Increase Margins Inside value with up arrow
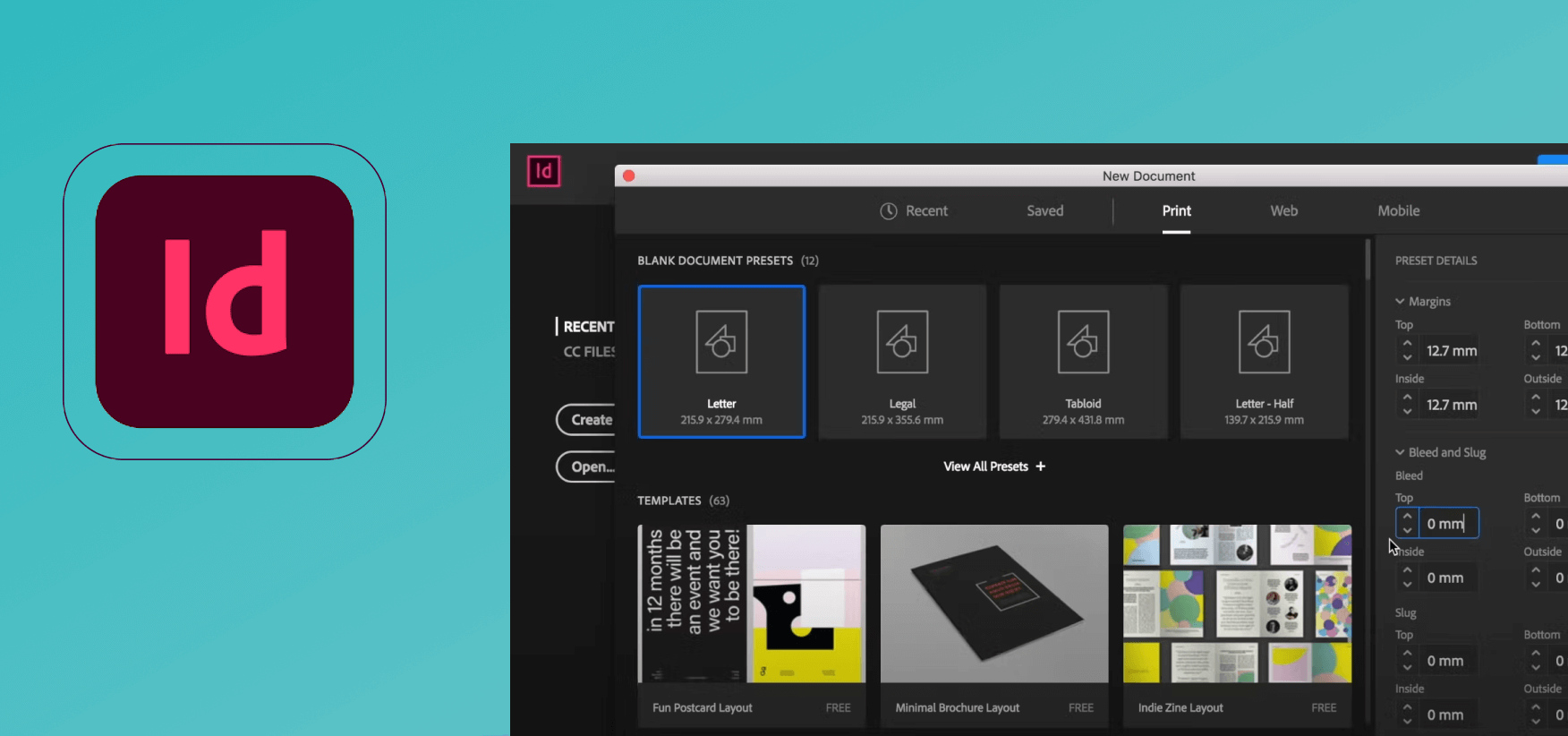Image resolution: width=1568 pixels, height=736 pixels. click(x=1407, y=398)
